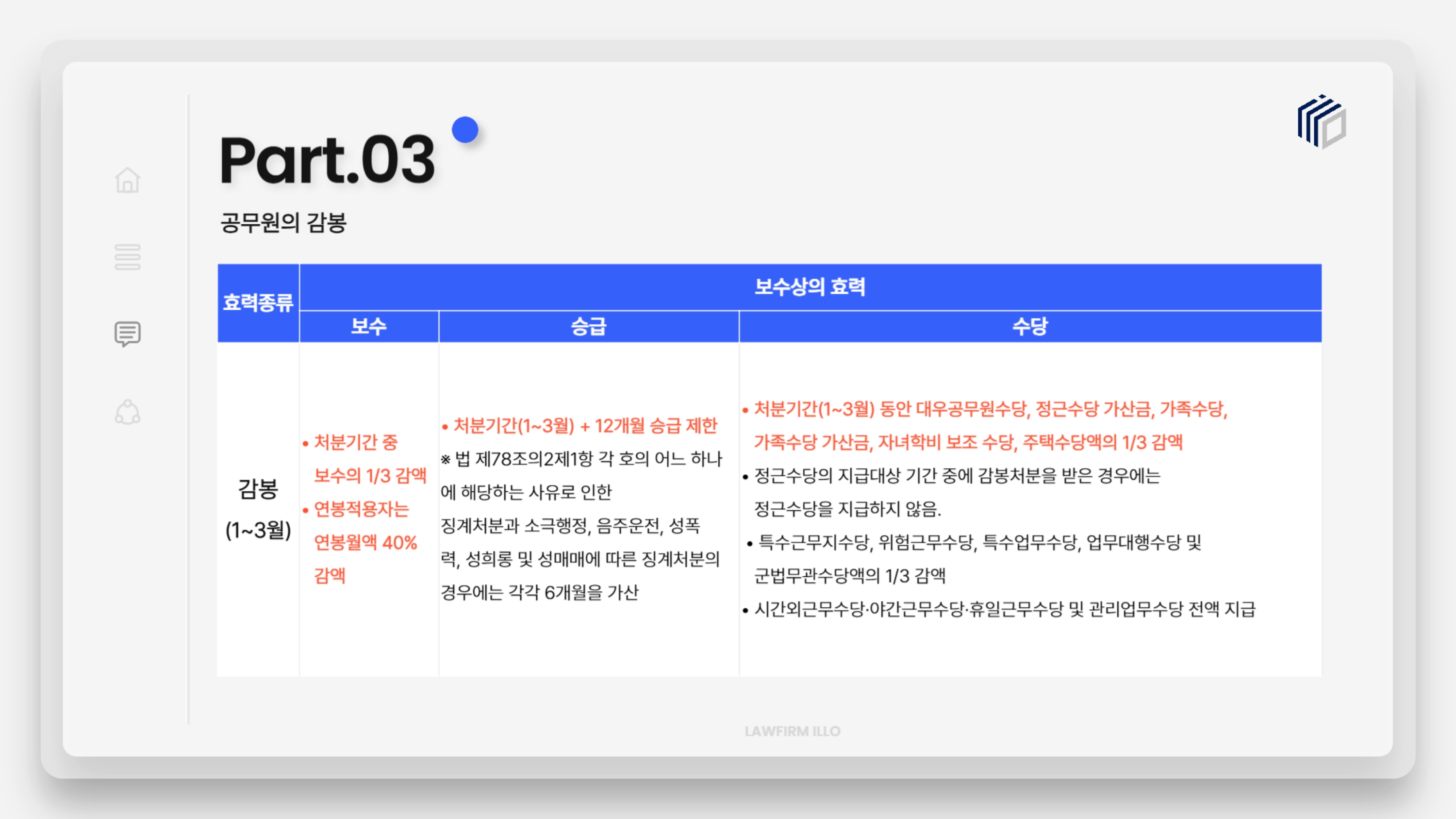
Task: Click the 보수상의 효력 header
Action: click(810, 286)
